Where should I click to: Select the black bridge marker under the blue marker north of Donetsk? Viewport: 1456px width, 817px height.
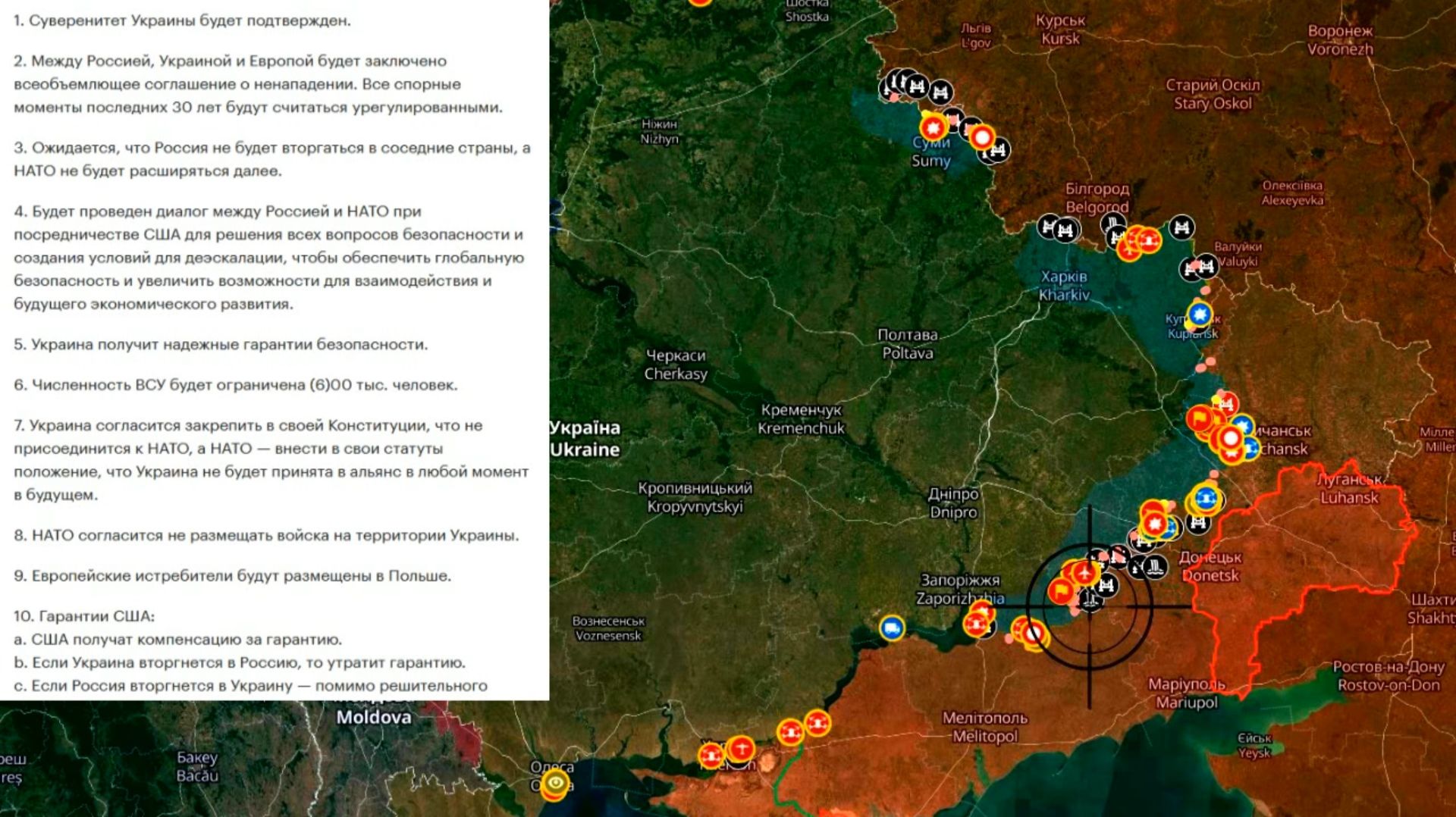[1199, 521]
